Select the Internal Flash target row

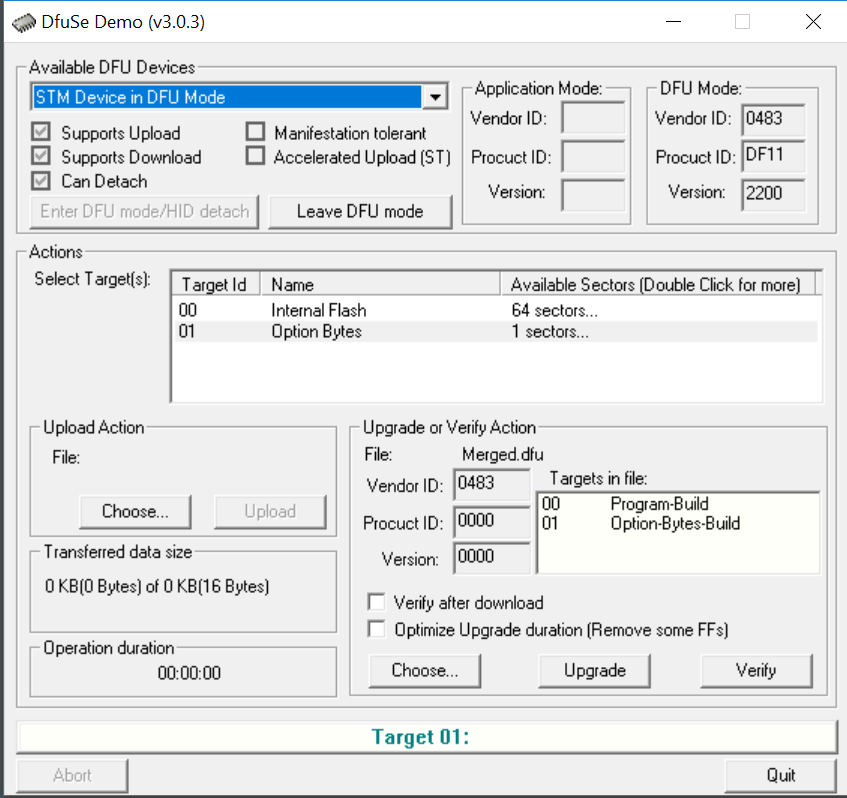click(496, 310)
